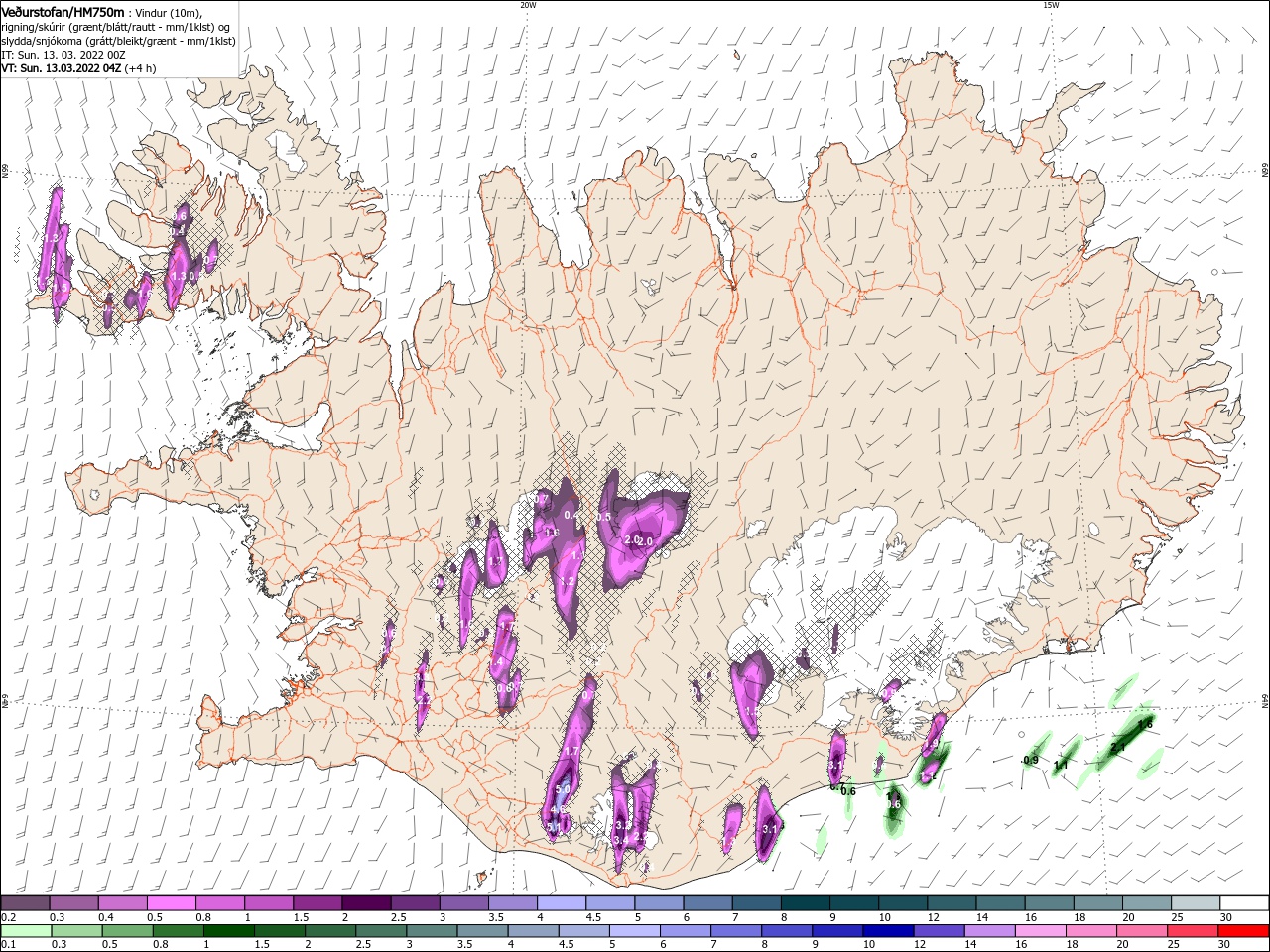Pick upper-row swatch between 1 and 1.5

(269, 902)
